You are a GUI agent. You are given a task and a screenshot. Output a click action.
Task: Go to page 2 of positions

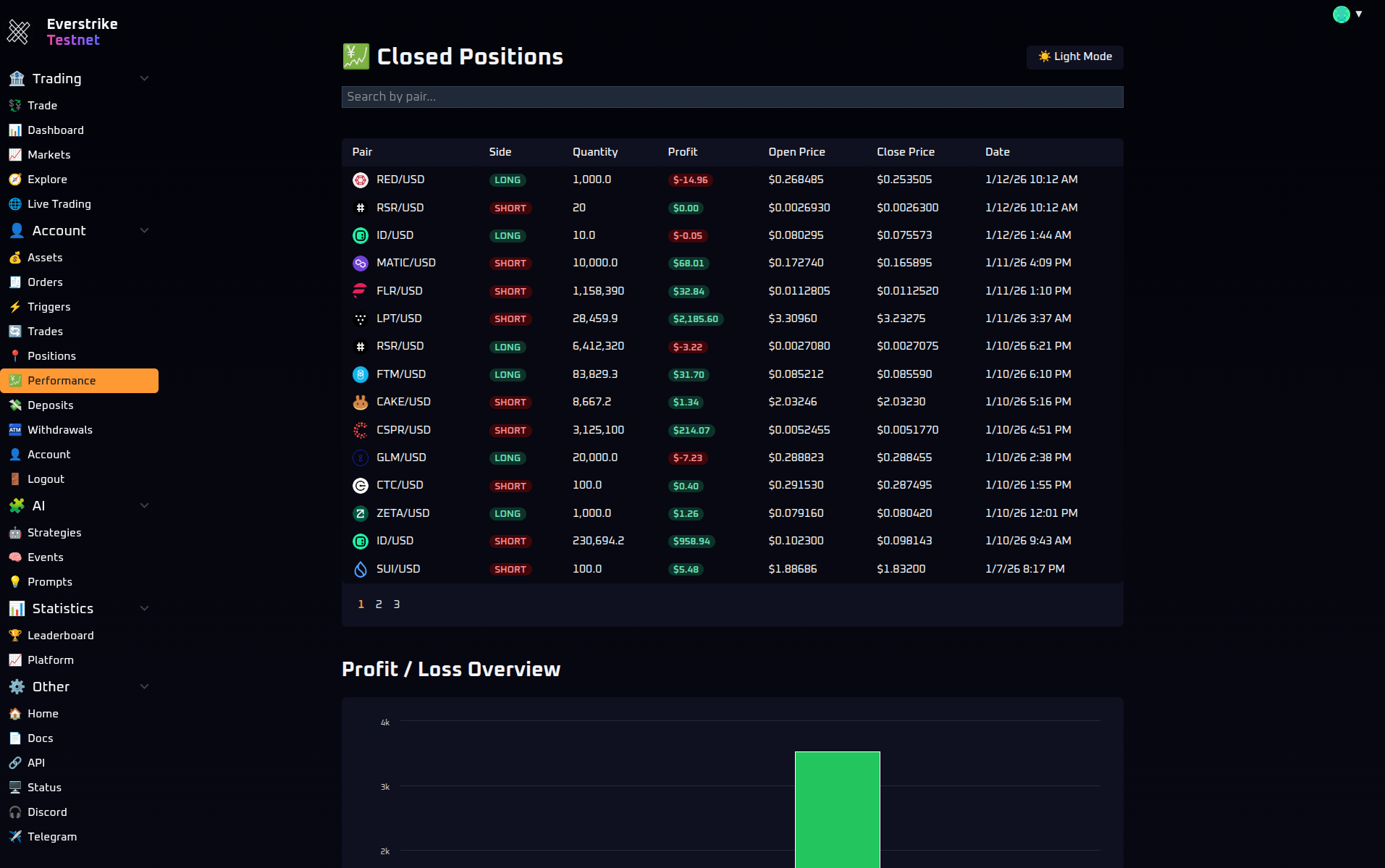point(379,604)
